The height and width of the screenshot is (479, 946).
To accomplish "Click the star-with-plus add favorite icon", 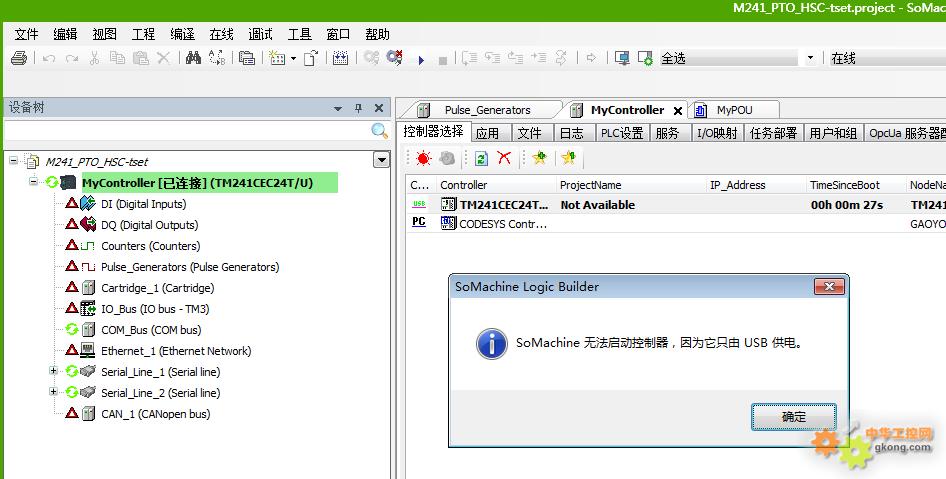I will tap(539, 157).
